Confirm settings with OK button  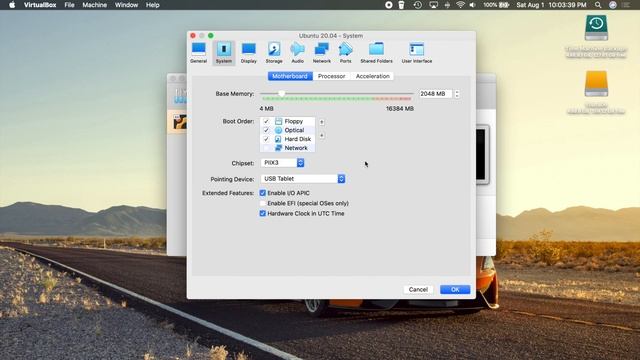point(455,289)
